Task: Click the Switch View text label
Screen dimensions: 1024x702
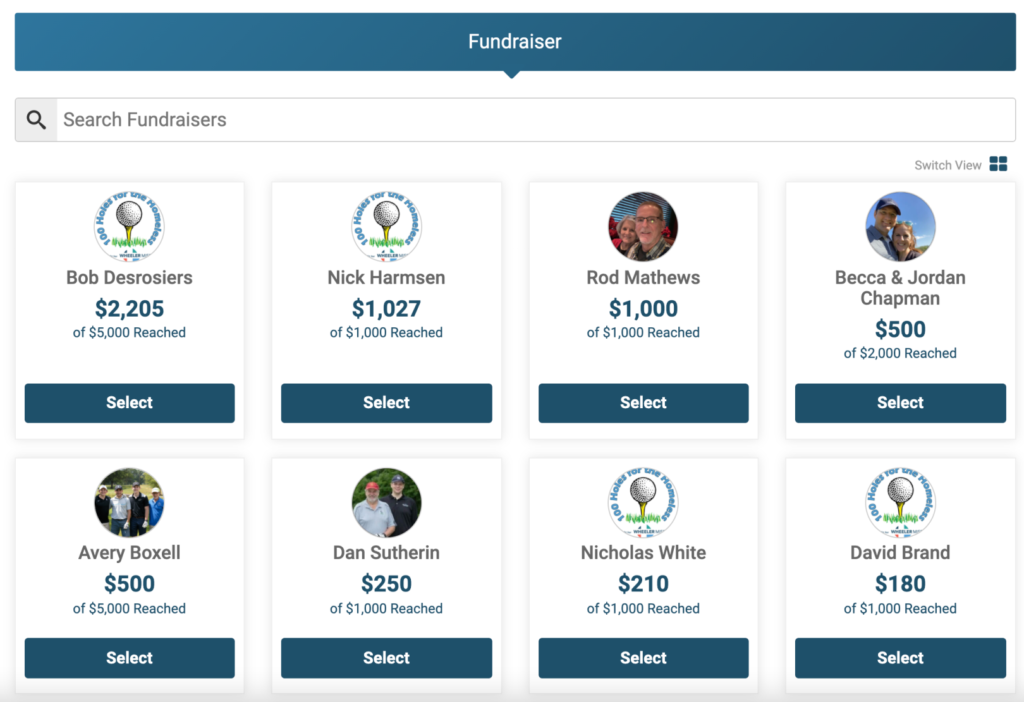Action: (x=947, y=165)
